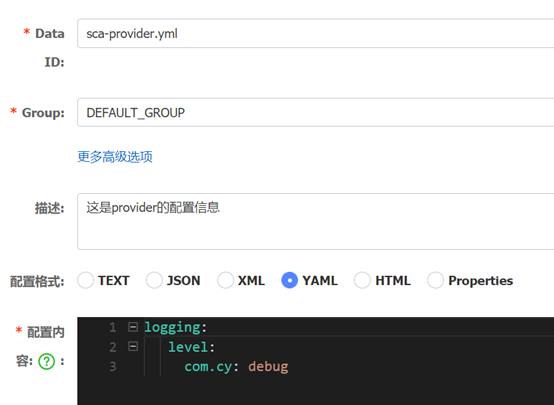Select the Properties format radio button

pyautogui.click(x=435, y=280)
